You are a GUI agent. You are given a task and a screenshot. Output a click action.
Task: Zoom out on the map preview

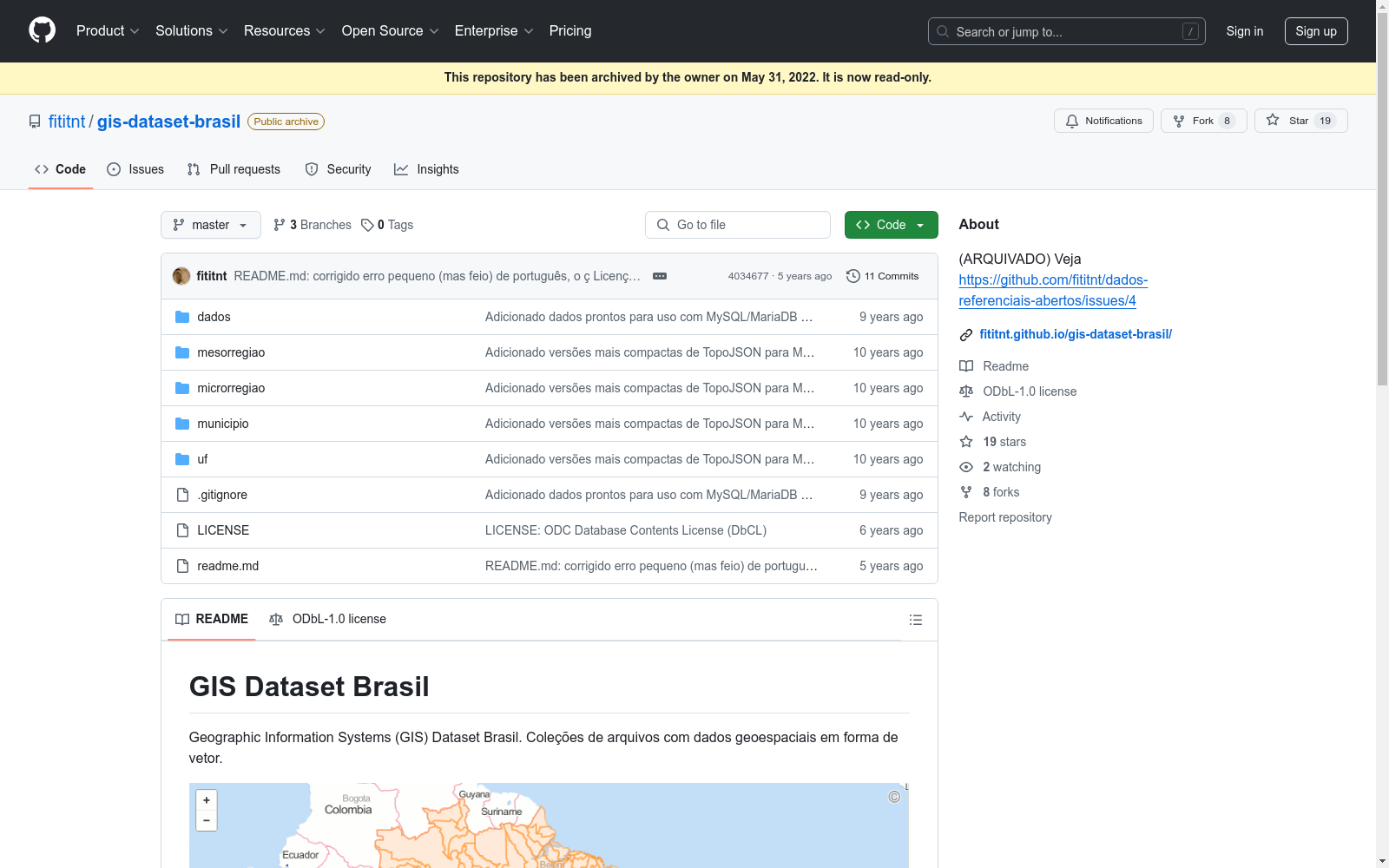pos(207,820)
